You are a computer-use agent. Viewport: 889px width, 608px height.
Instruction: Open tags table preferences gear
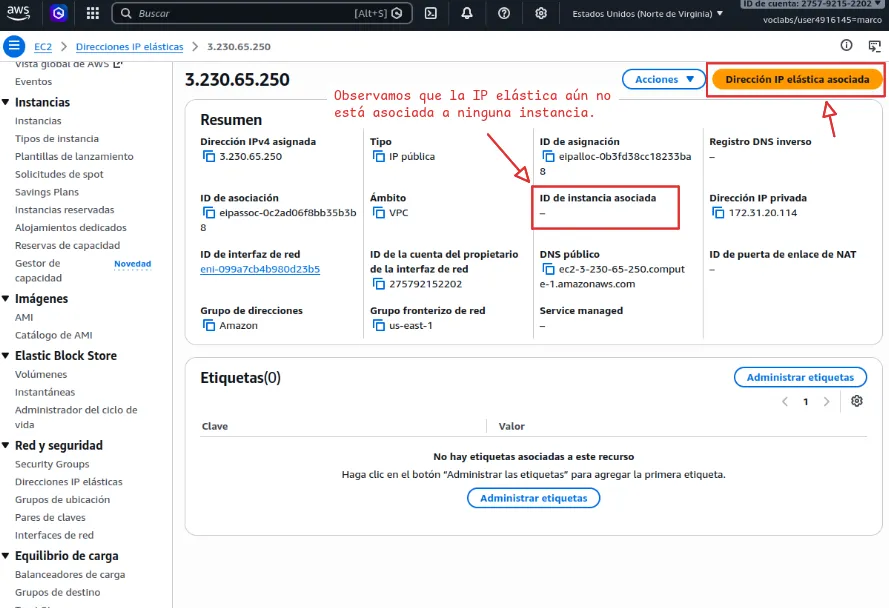(x=857, y=401)
